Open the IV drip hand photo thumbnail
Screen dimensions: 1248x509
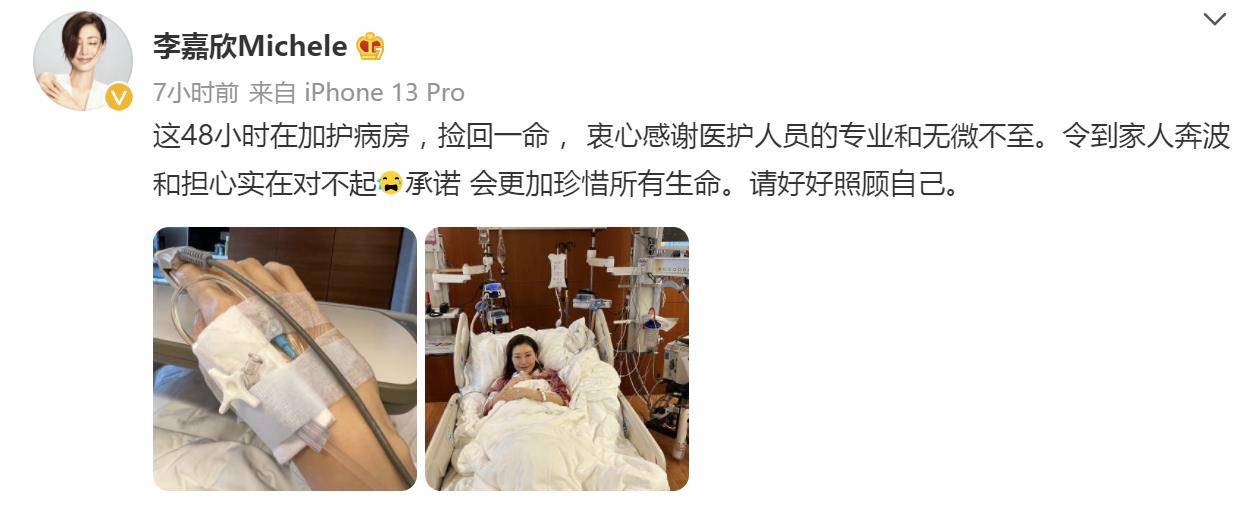pyautogui.click(x=285, y=359)
